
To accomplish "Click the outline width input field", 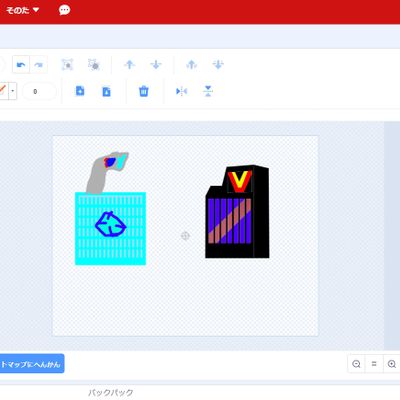I will (39, 91).
